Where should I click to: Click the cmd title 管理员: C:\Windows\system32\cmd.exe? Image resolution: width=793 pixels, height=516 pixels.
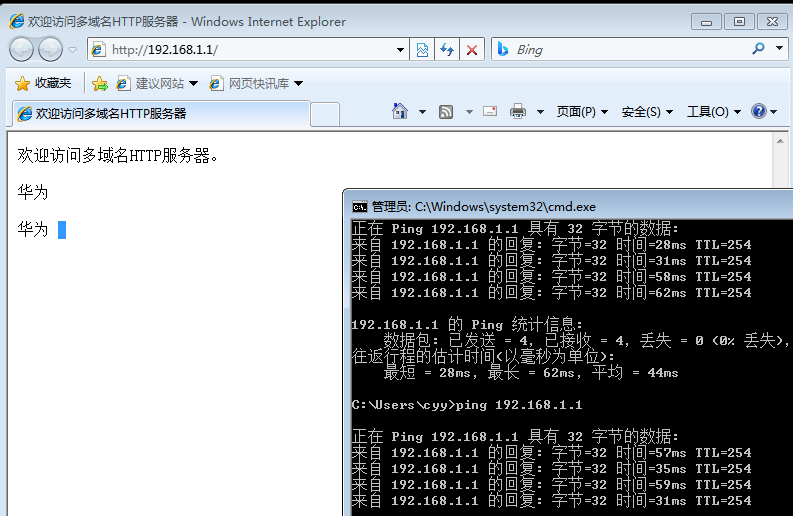coord(483,206)
